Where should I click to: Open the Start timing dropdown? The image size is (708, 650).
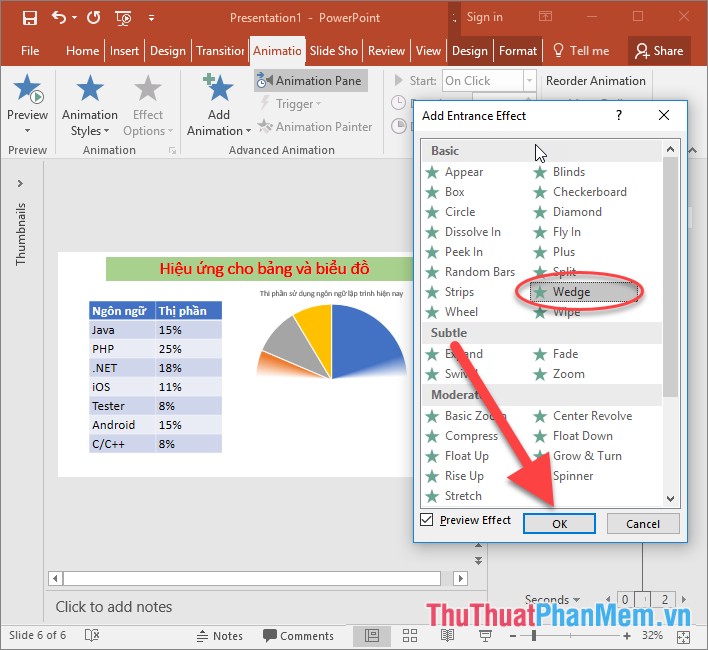[x=529, y=81]
